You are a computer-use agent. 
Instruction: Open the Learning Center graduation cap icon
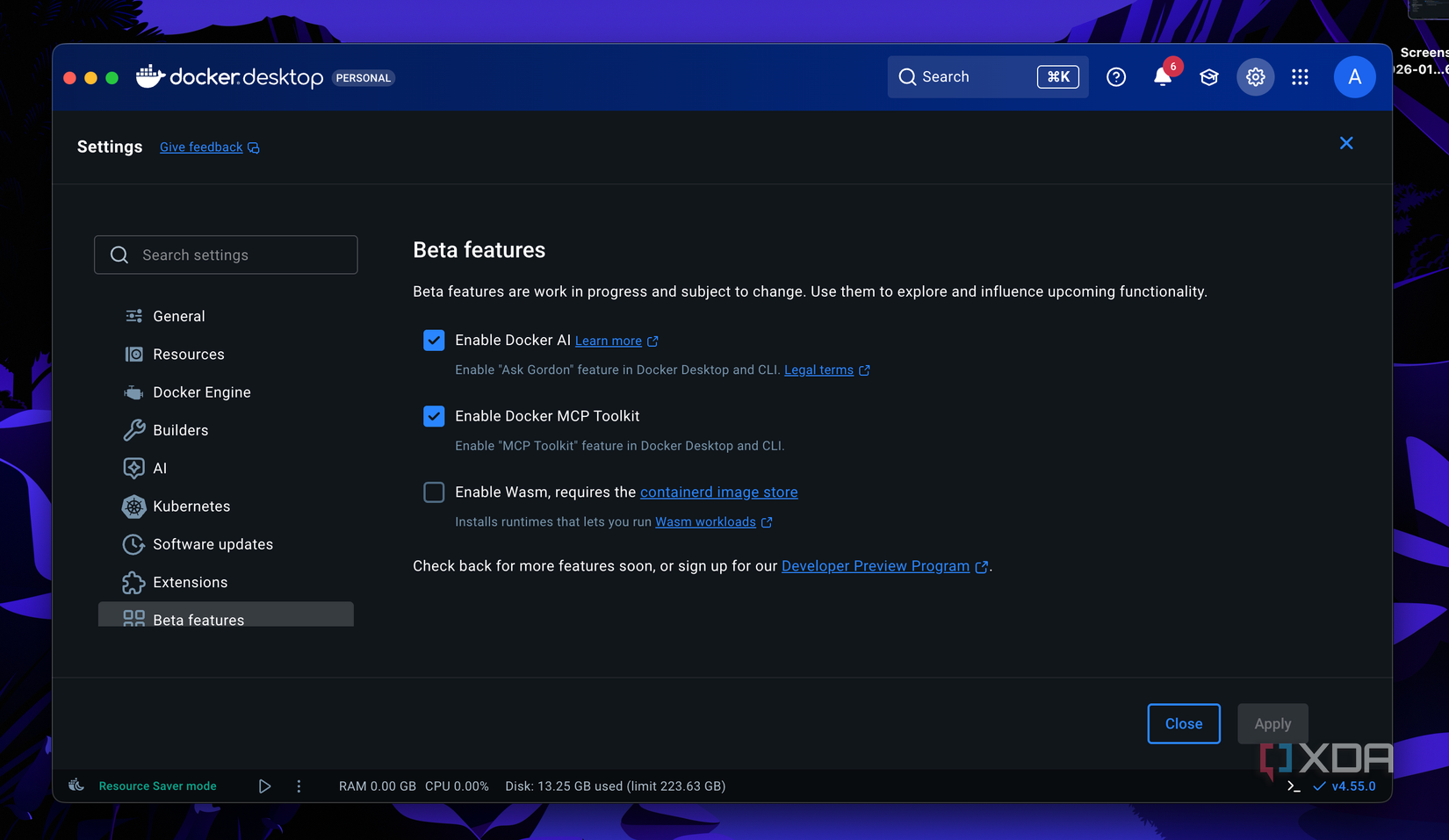click(x=1209, y=77)
